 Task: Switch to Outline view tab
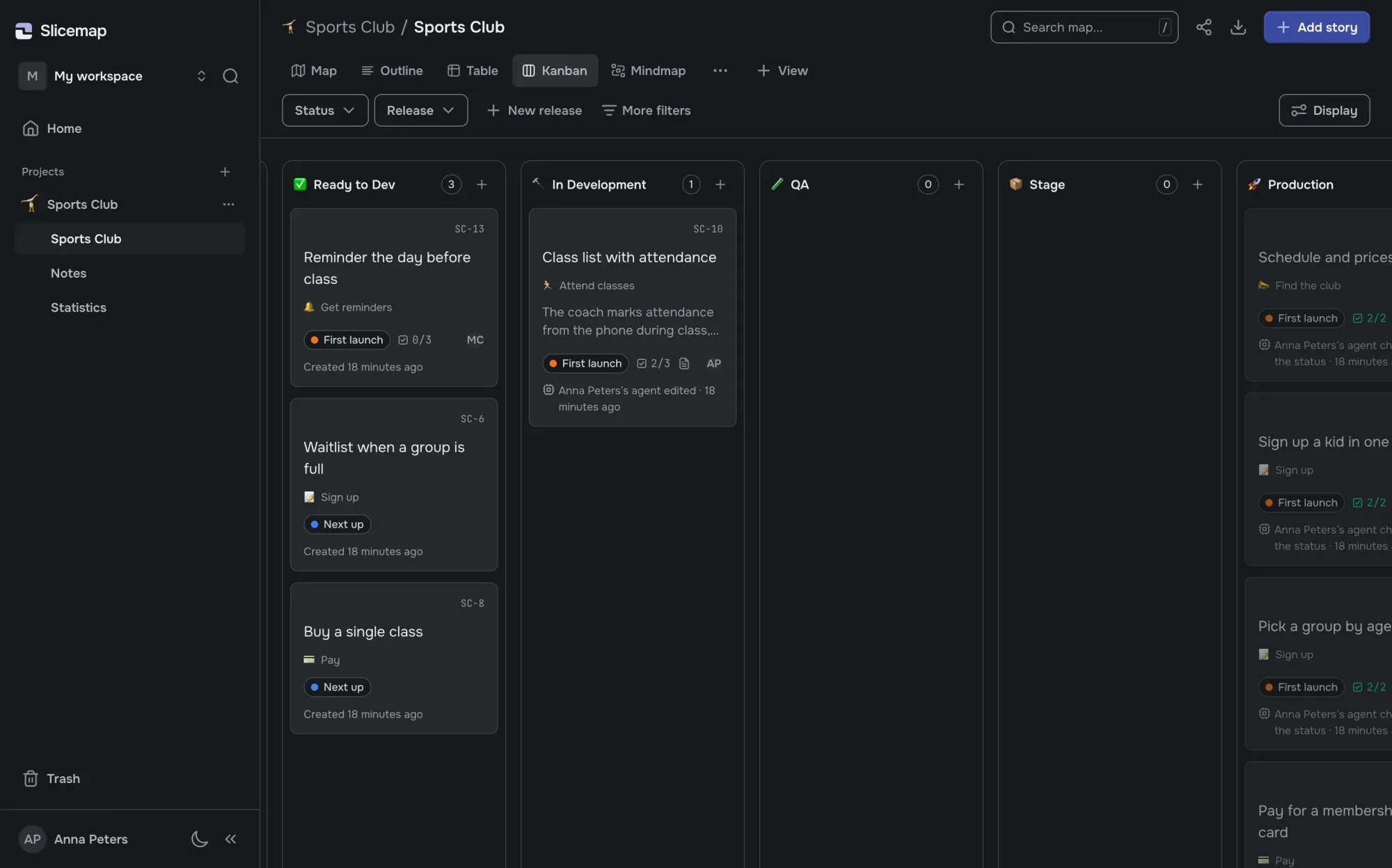tap(392, 70)
